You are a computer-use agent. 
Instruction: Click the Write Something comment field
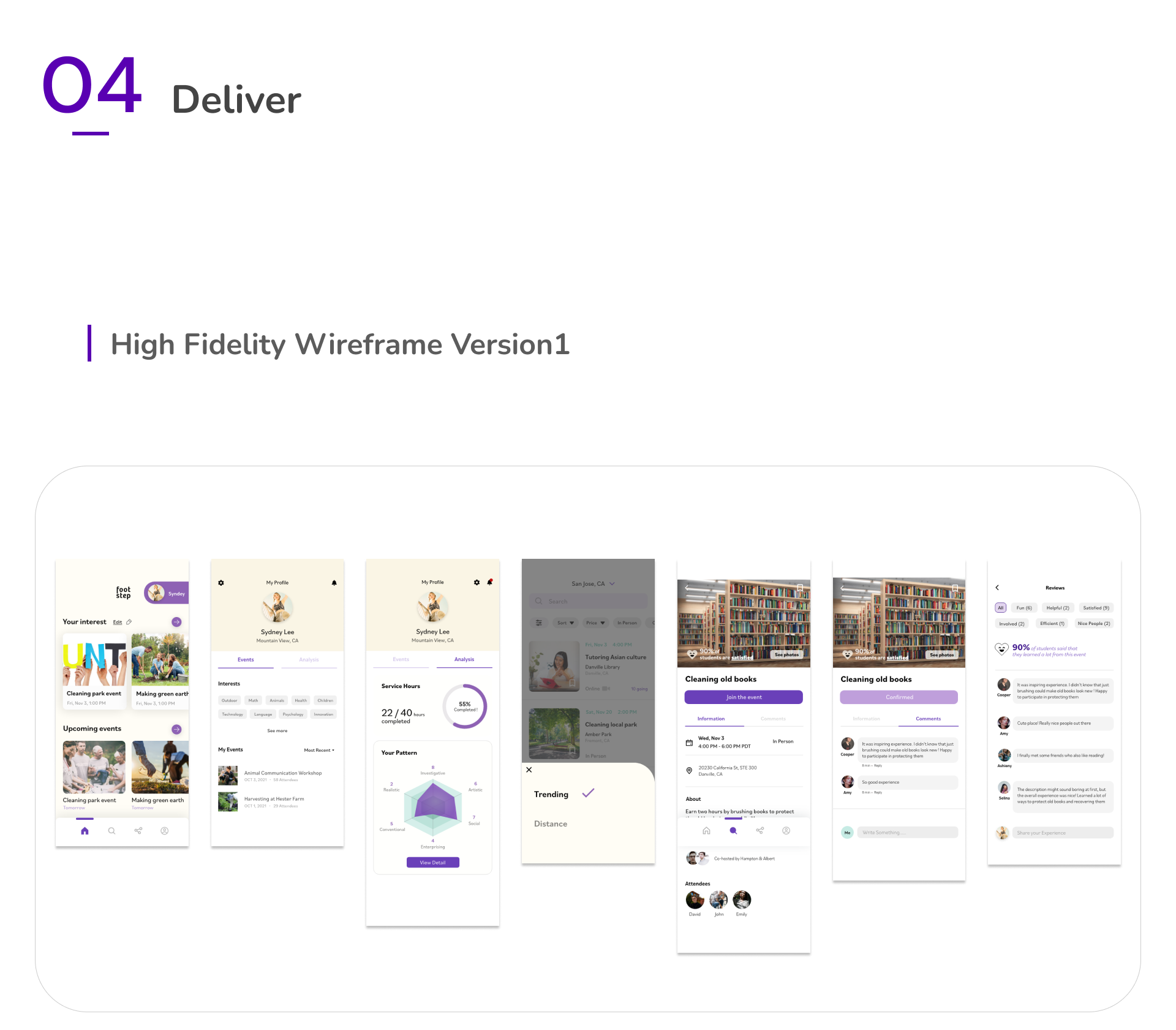[x=907, y=832]
